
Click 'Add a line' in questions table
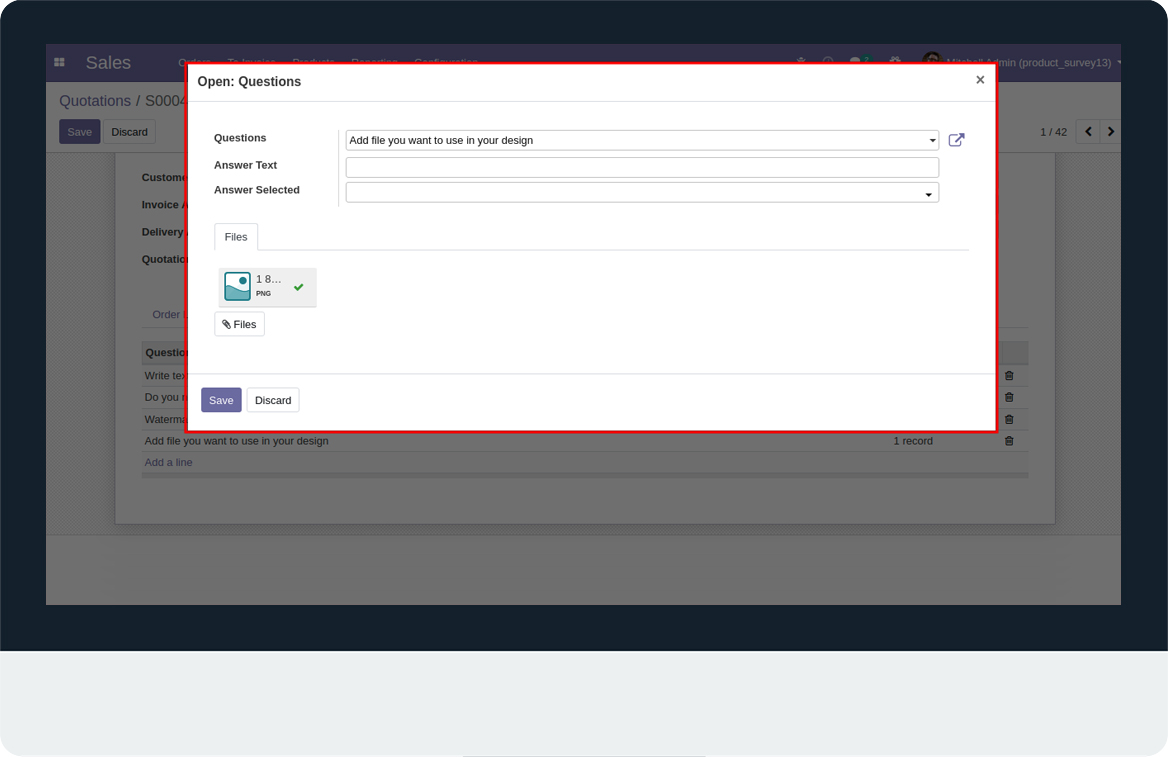tap(168, 462)
